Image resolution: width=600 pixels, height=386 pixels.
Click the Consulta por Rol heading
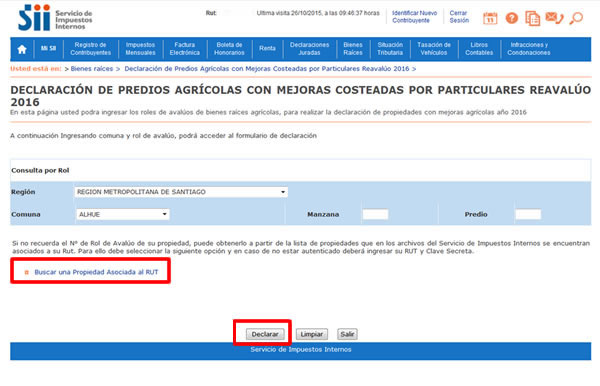point(40,170)
